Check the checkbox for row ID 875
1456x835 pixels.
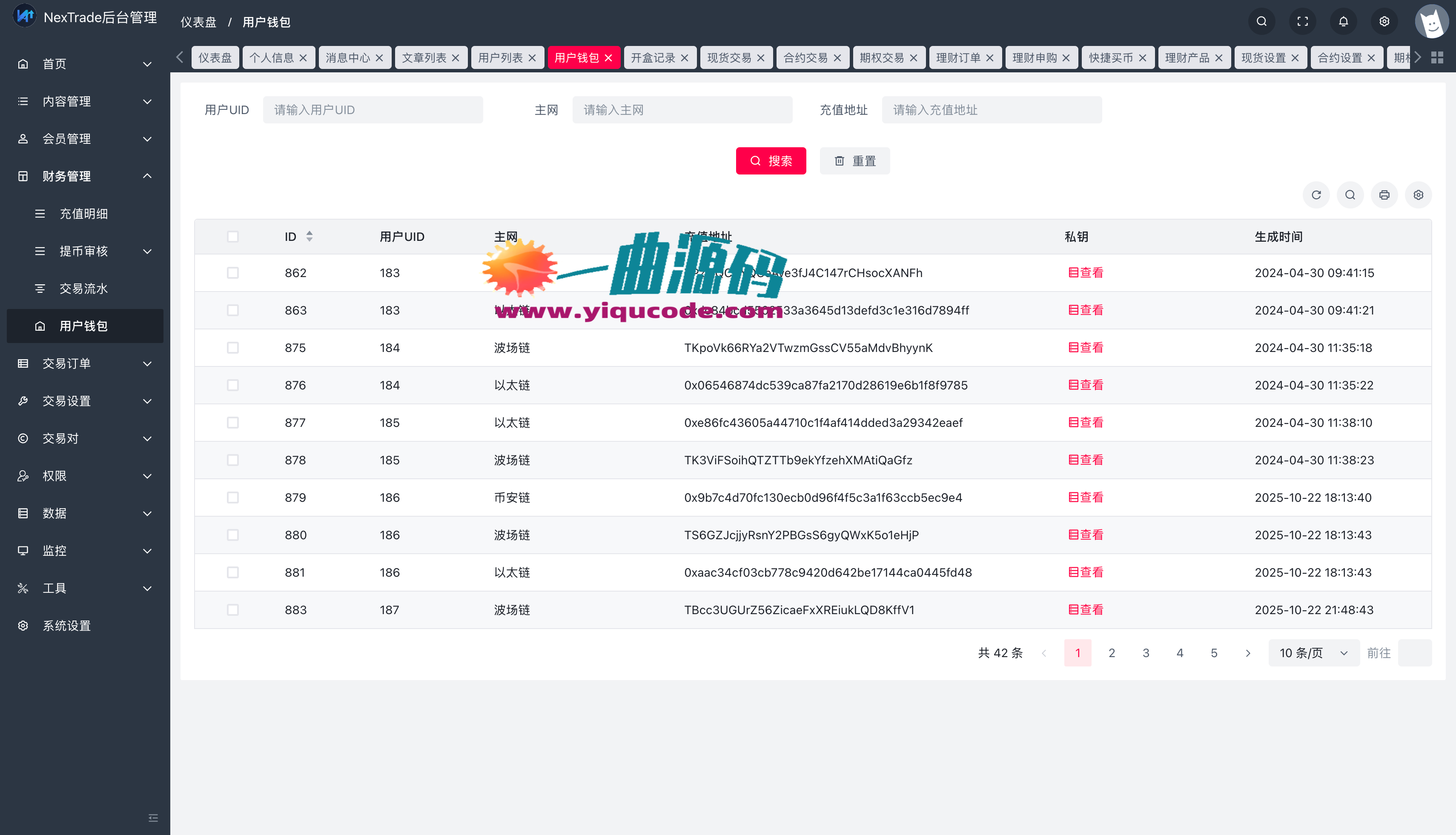(x=233, y=348)
